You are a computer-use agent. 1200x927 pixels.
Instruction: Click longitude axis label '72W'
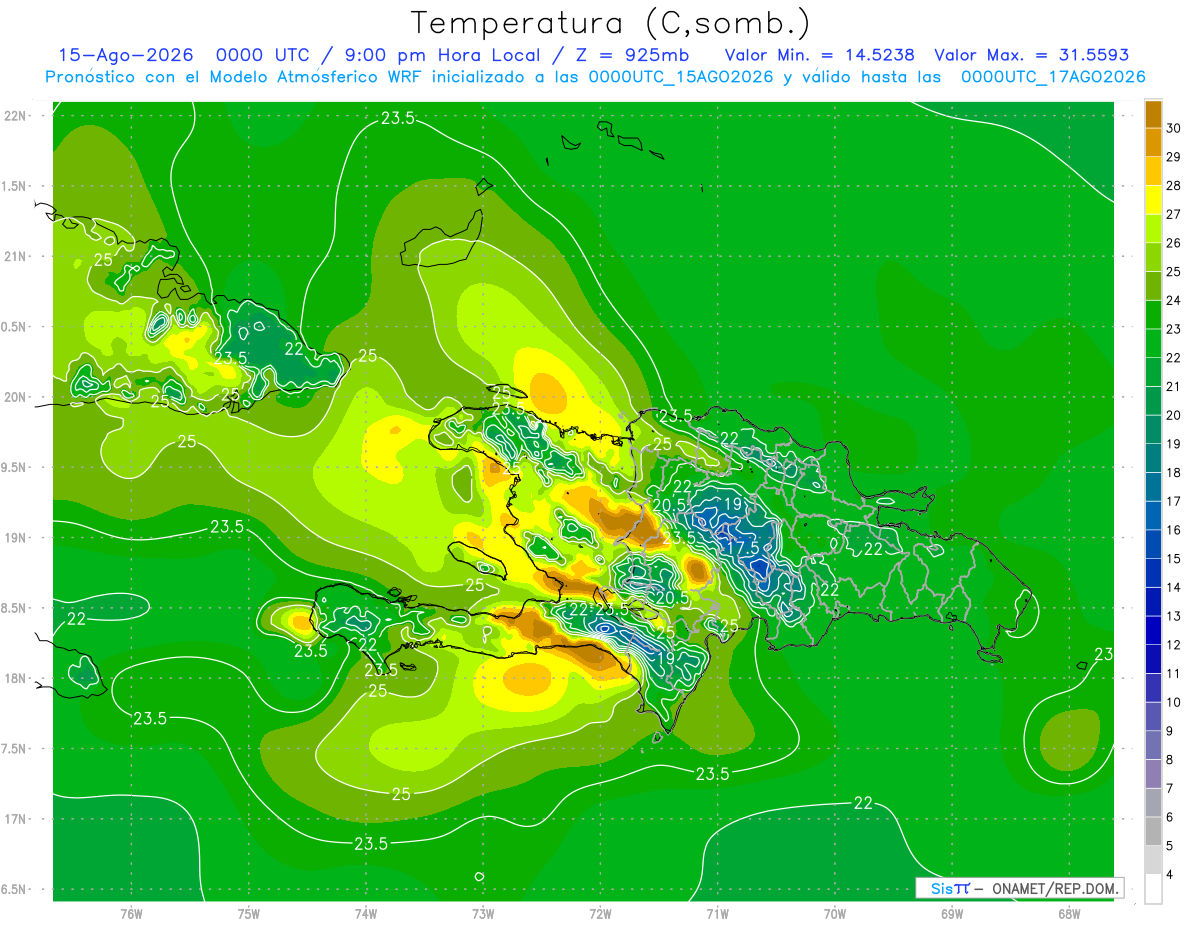pos(601,913)
